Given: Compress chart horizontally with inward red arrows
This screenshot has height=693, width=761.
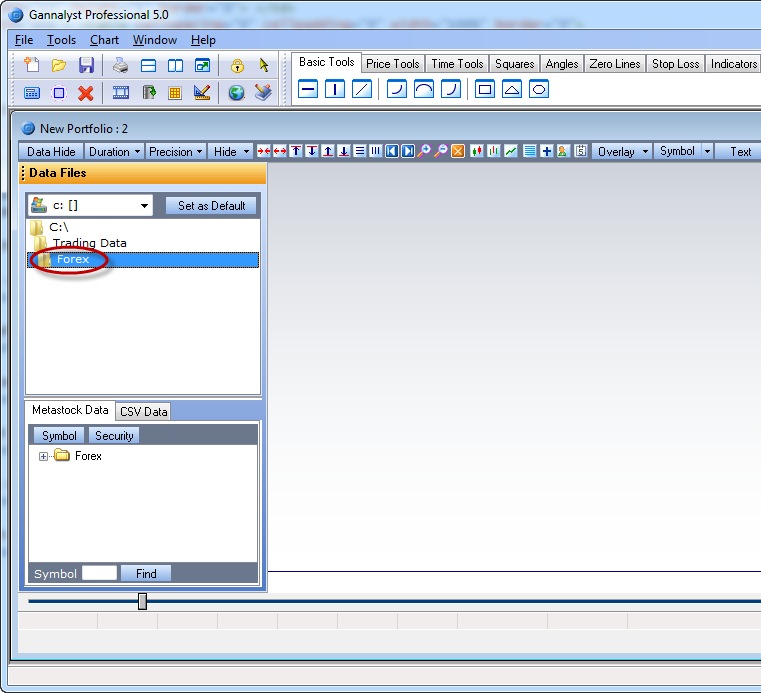Looking at the screenshot, I should point(264,151).
